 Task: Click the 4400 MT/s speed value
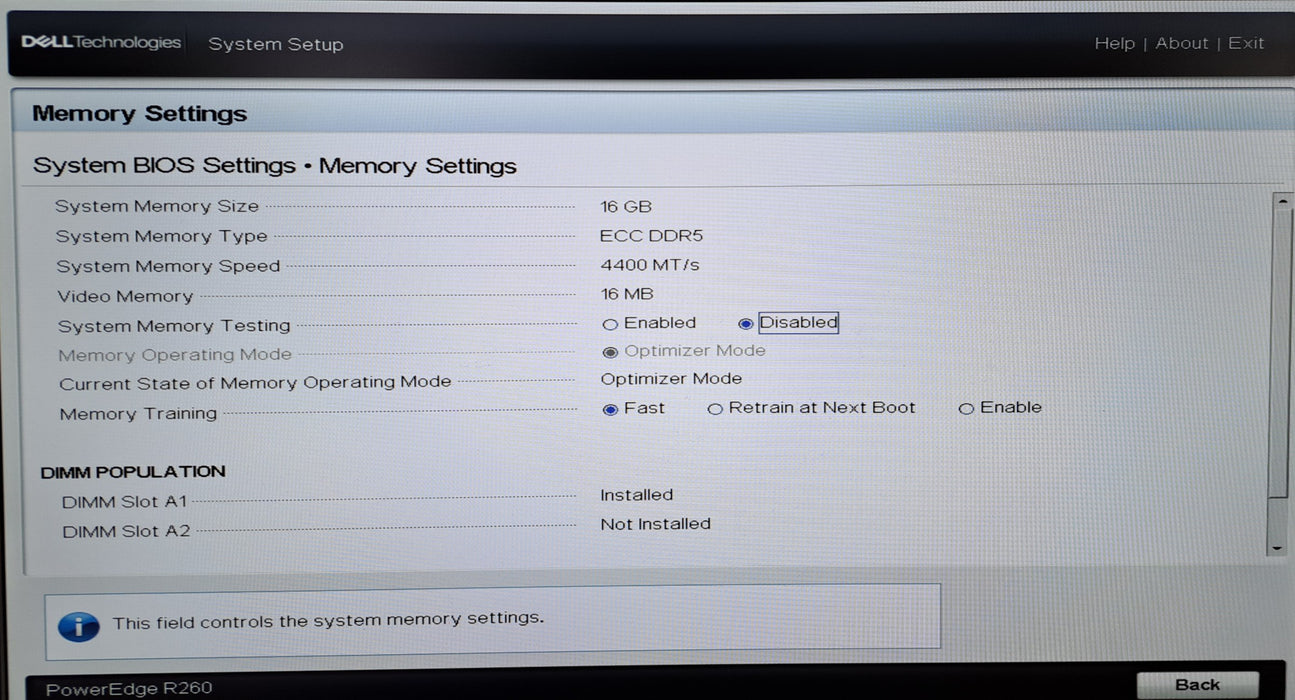650,265
